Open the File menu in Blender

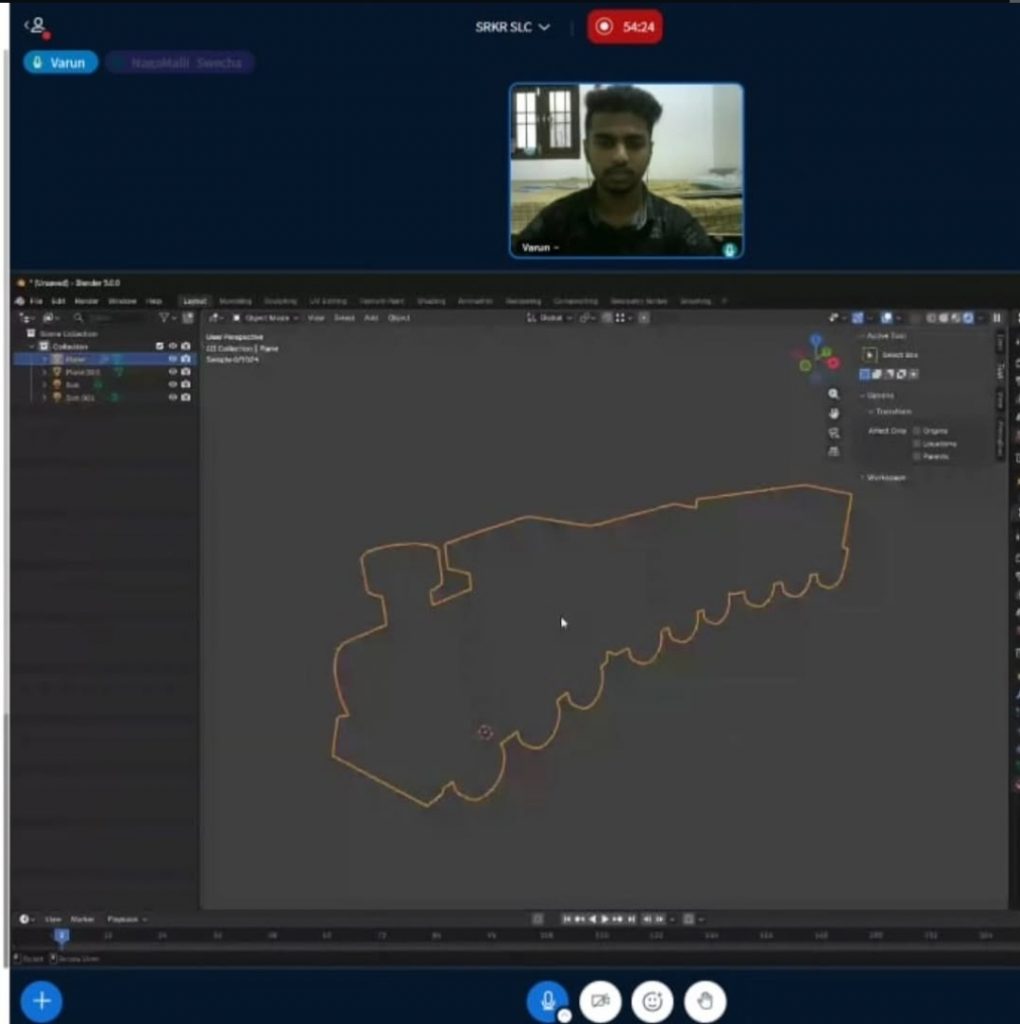tap(36, 301)
